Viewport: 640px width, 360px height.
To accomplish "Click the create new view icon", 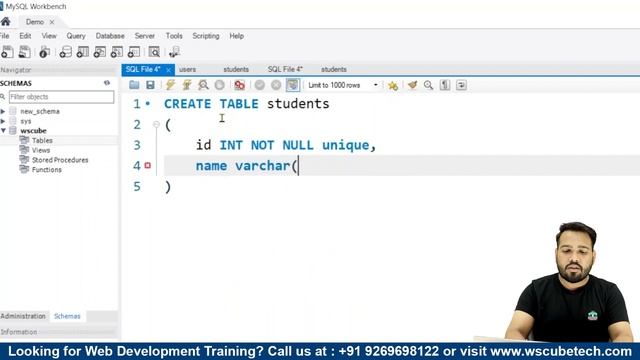I will (x=100, y=52).
